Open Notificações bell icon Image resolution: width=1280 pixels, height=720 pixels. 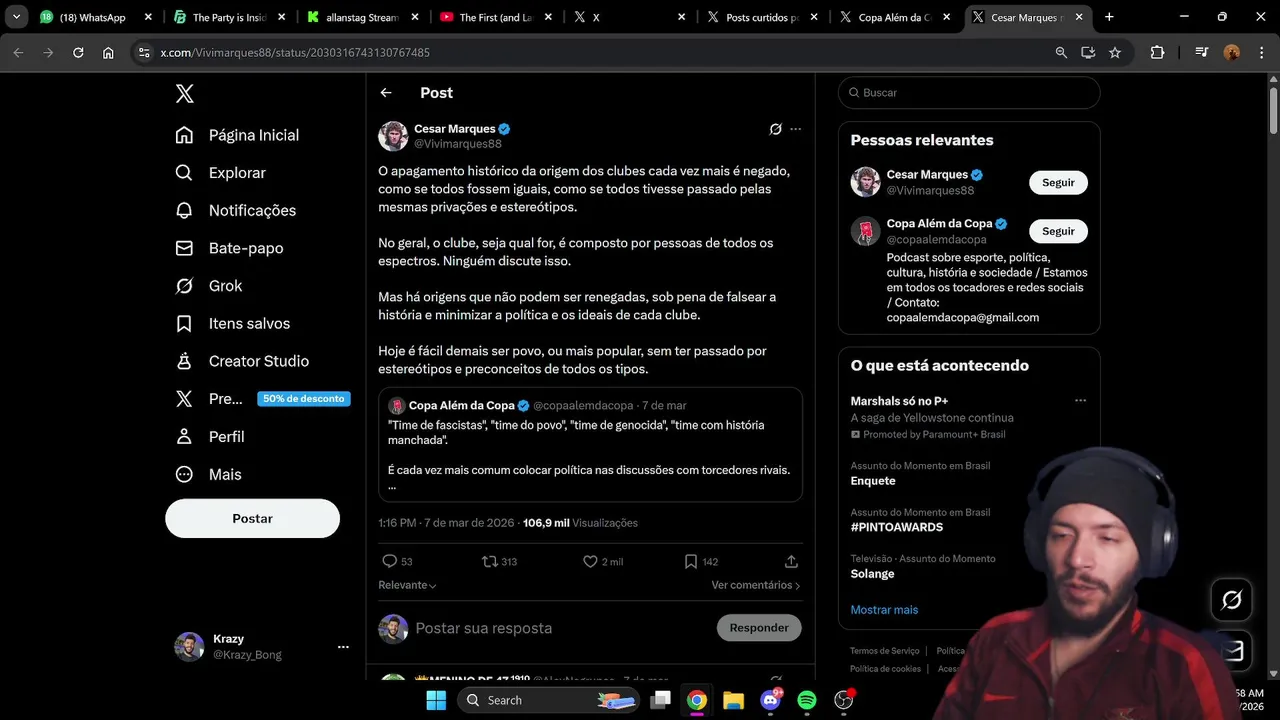(184, 210)
